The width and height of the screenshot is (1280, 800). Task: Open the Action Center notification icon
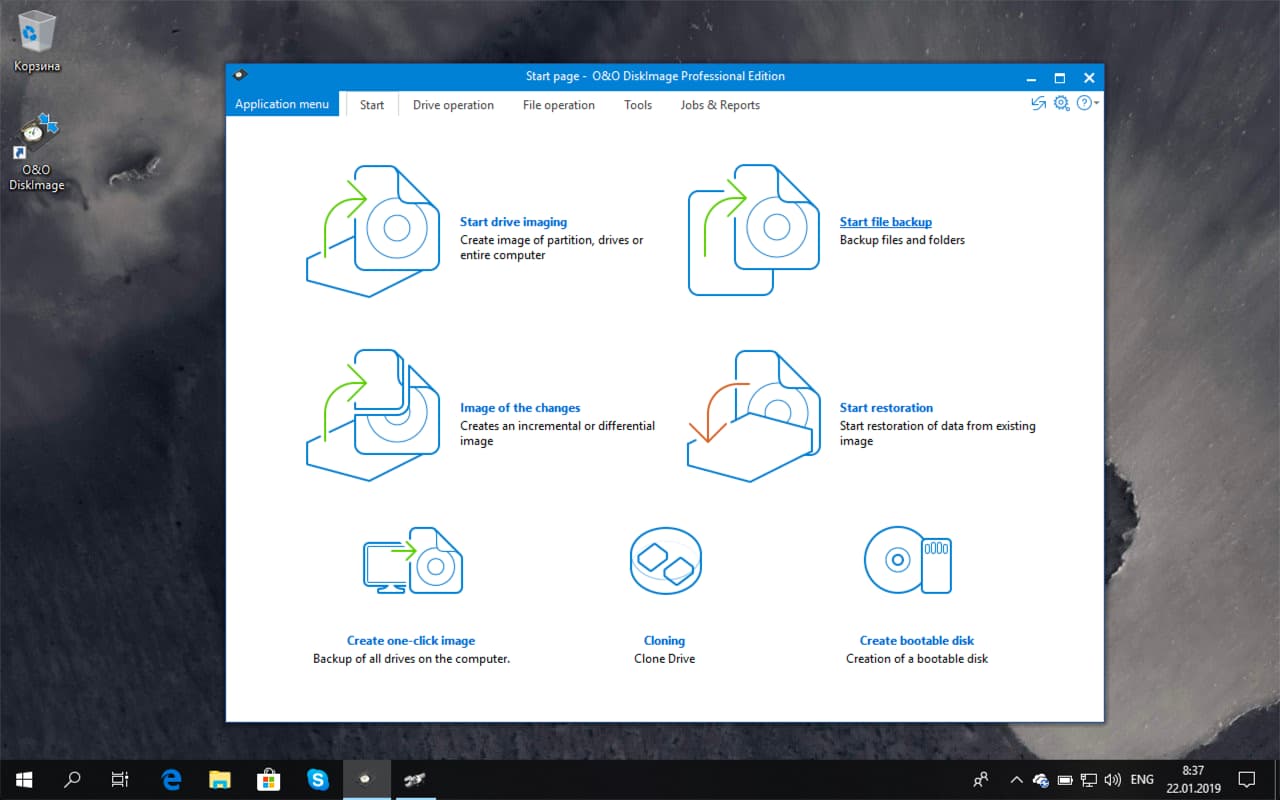coord(1247,779)
